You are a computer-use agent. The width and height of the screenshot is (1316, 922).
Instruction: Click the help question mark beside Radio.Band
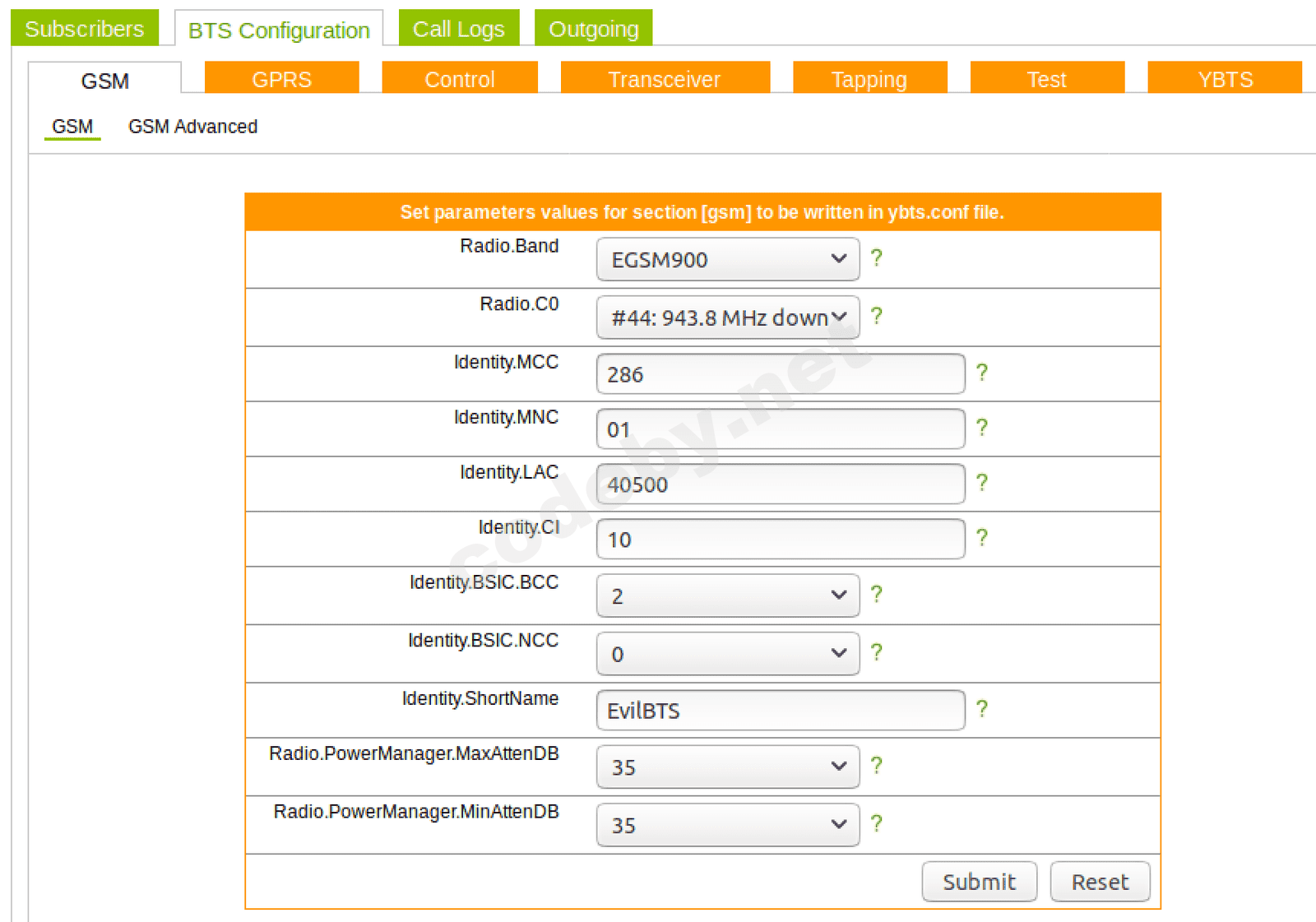[x=877, y=258]
